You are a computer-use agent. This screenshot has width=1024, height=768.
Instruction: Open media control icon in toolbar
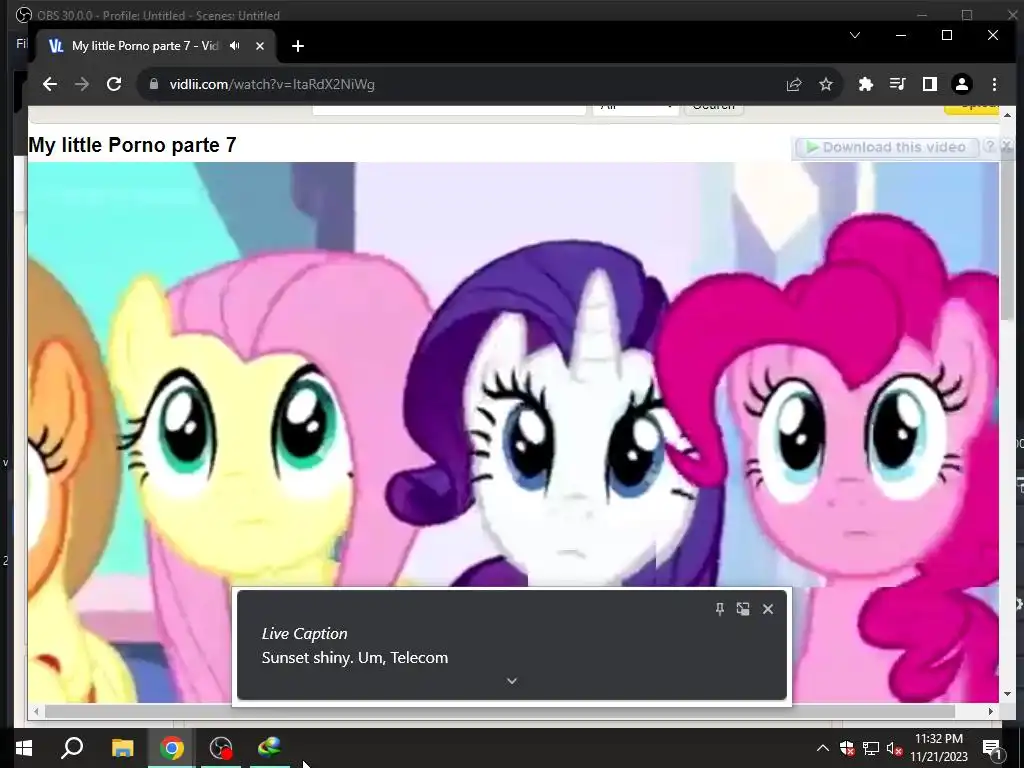(x=898, y=84)
